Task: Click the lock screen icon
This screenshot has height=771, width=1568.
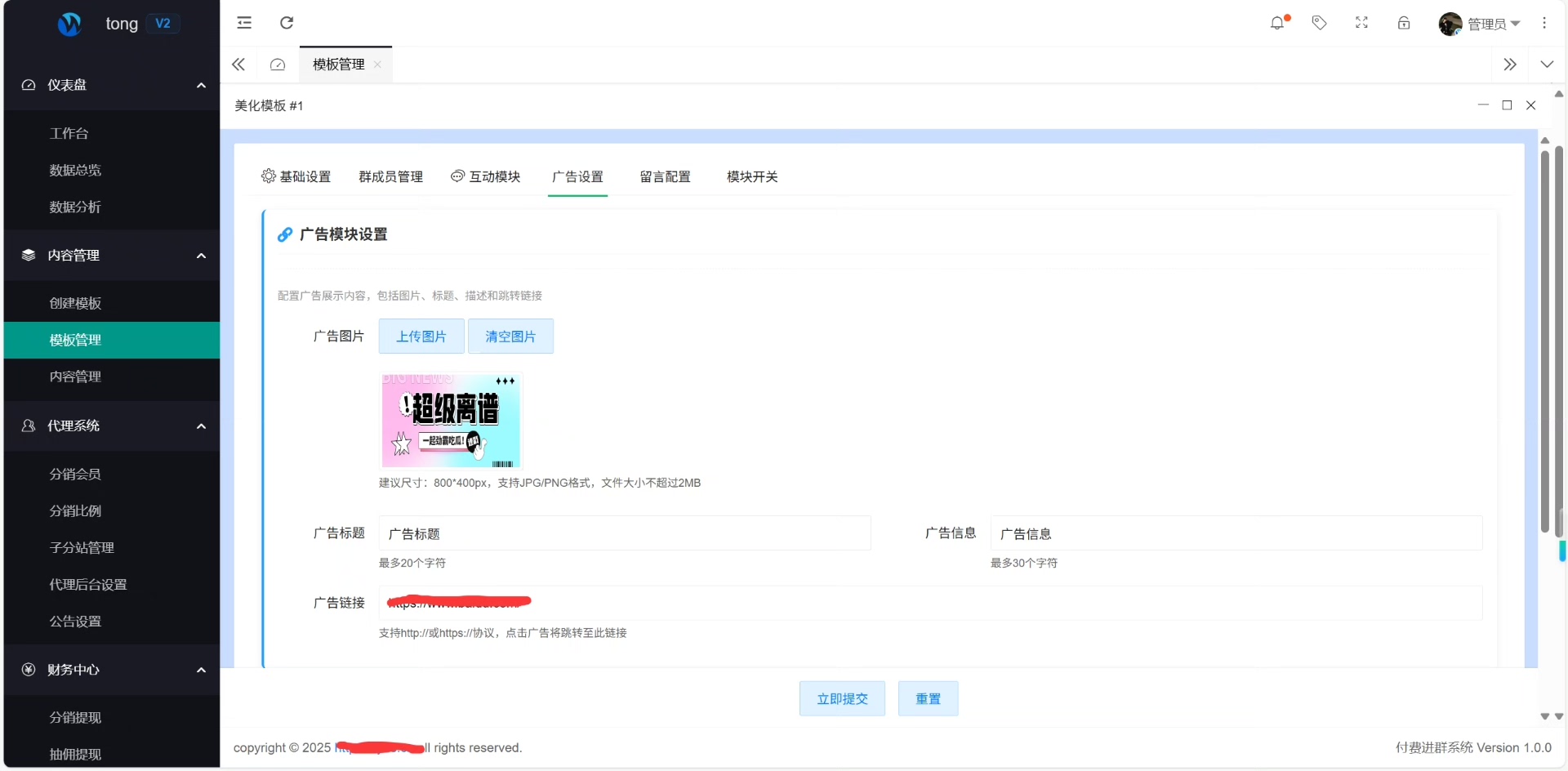Action: click(x=1404, y=23)
